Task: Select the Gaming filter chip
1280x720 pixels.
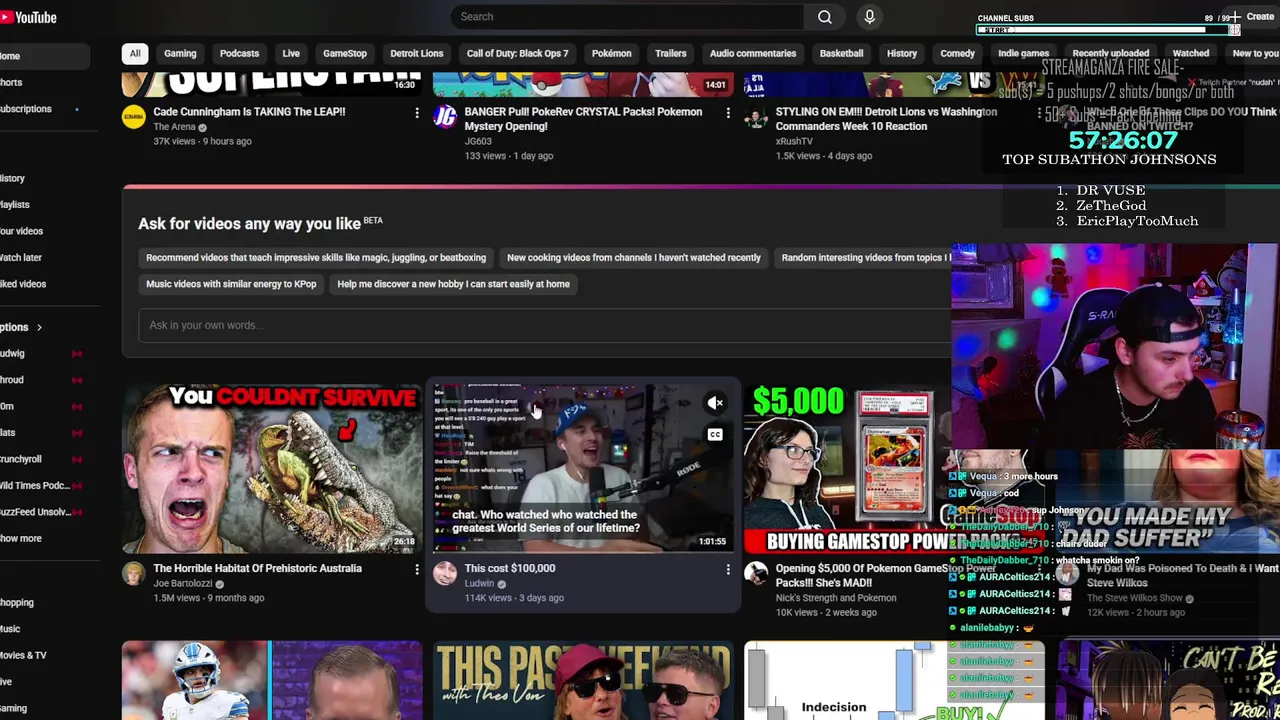Action: click(x=180, y=53)
